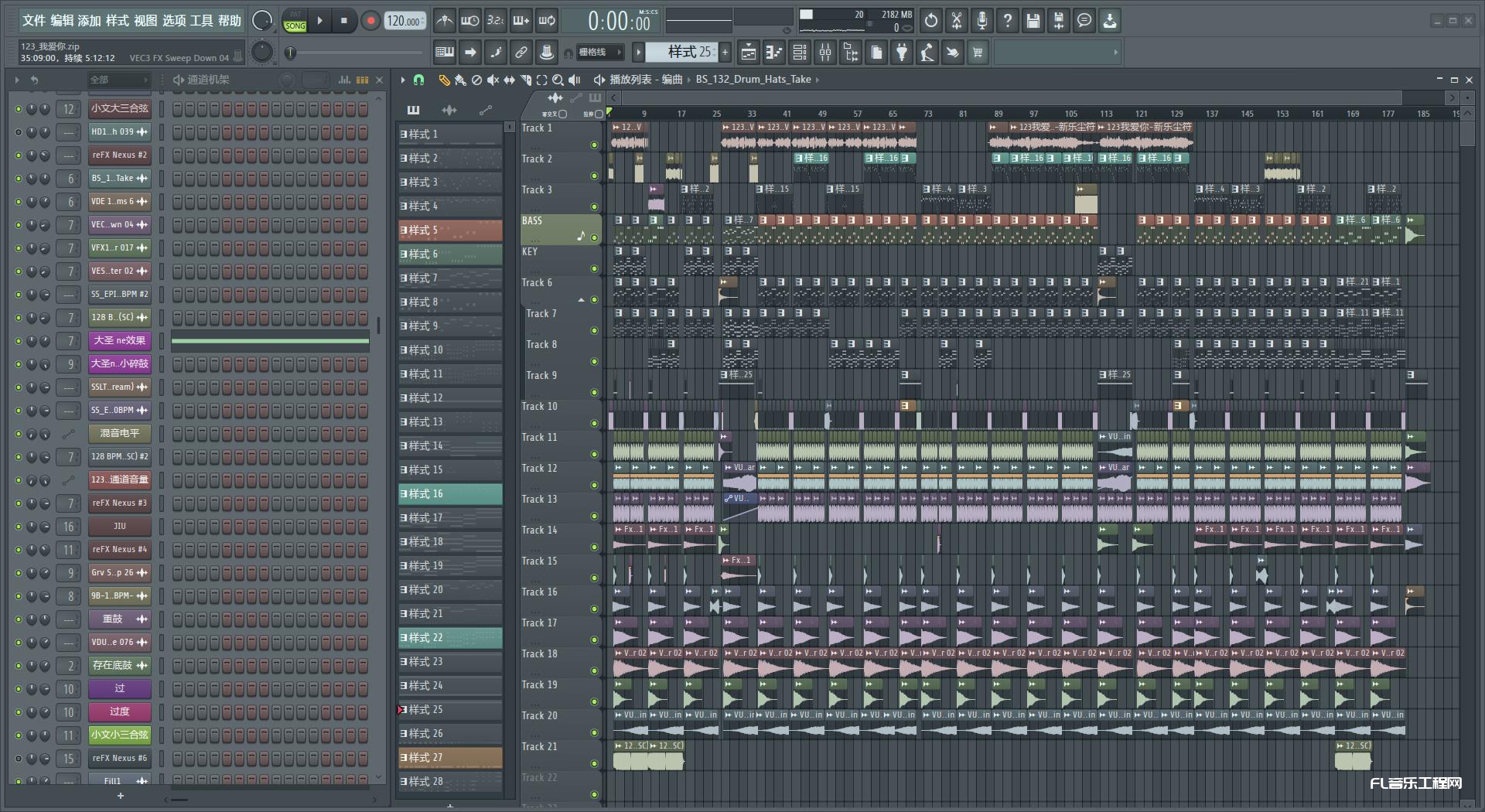Open the shopping cart store icon
This screenshot has height=812, width=1485.
click(978, 53)
